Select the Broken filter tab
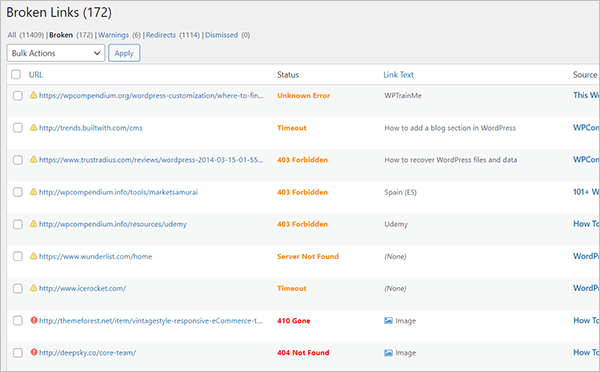 61,35
